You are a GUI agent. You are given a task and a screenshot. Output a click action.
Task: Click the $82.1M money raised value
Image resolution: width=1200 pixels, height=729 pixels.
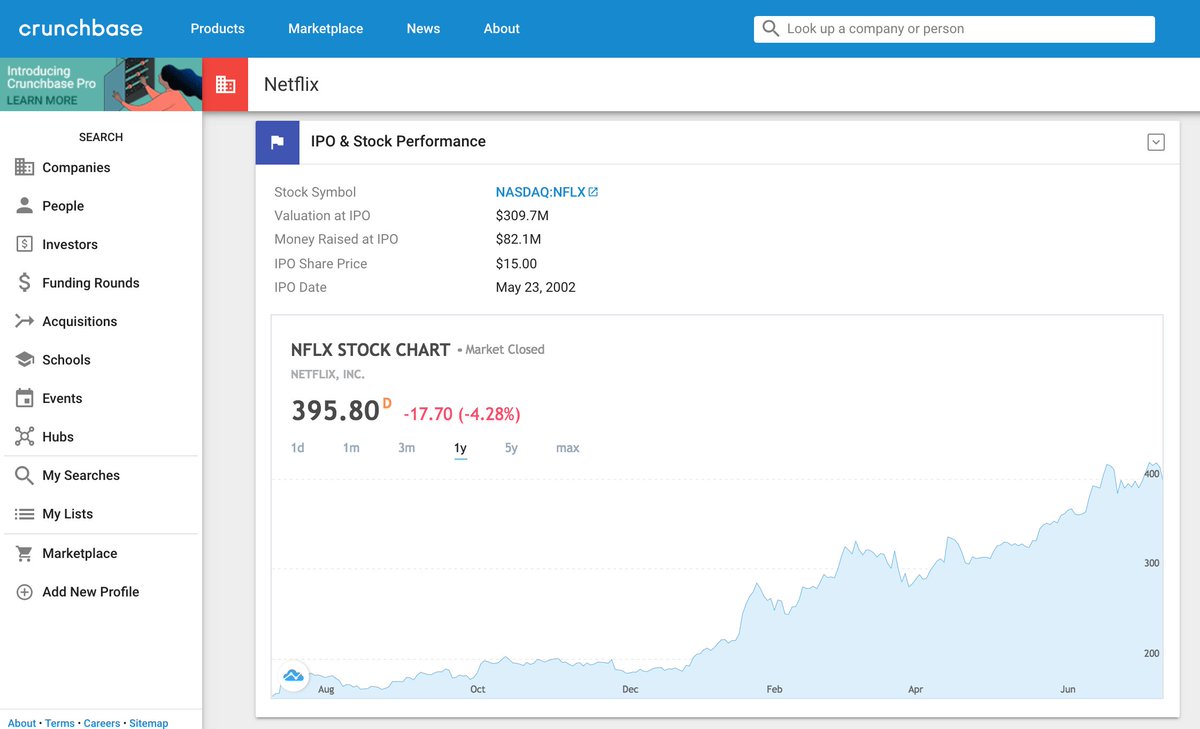coord(518,240)
